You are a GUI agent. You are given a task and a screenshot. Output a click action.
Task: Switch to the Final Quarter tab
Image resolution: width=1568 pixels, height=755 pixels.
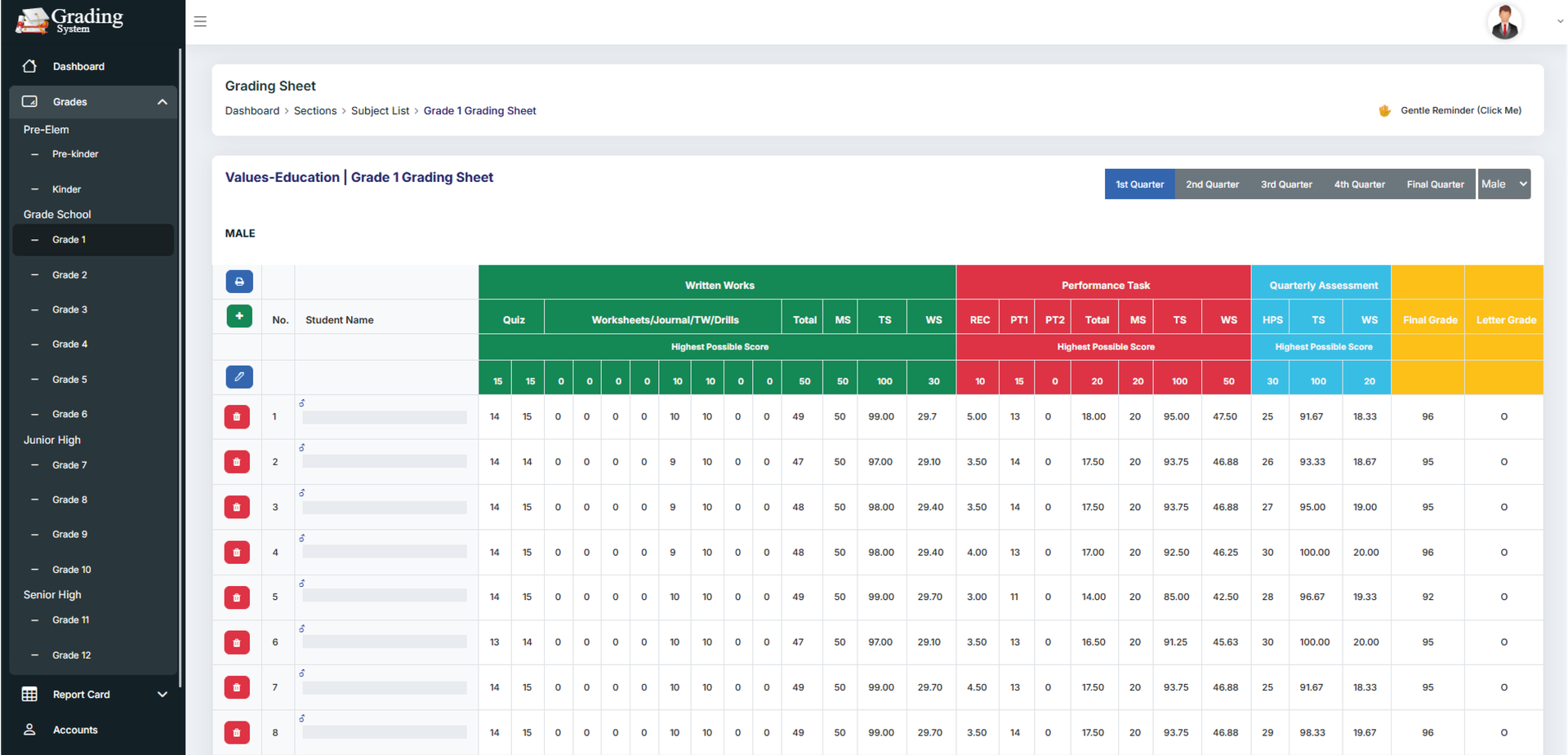[x=1435, y=184]
